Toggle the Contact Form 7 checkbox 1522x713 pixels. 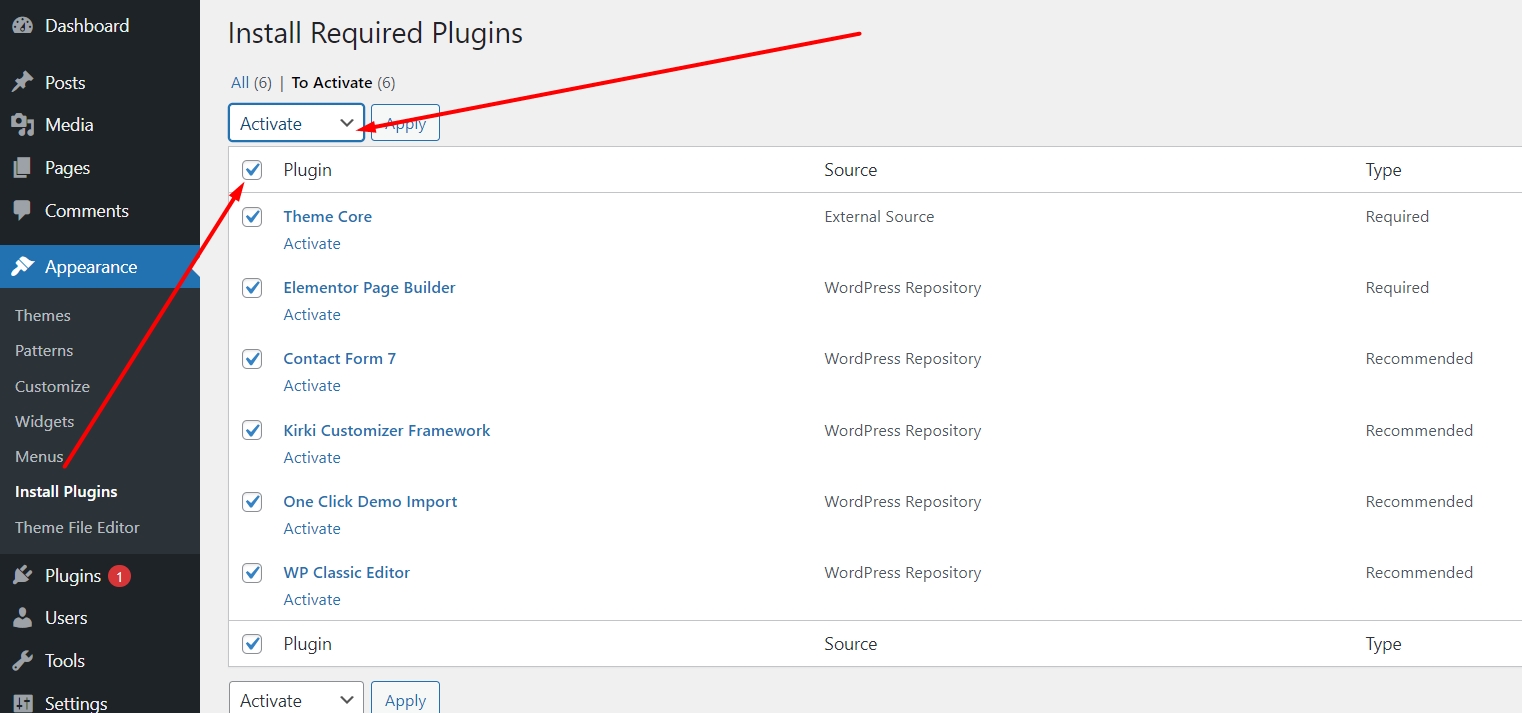252,359
